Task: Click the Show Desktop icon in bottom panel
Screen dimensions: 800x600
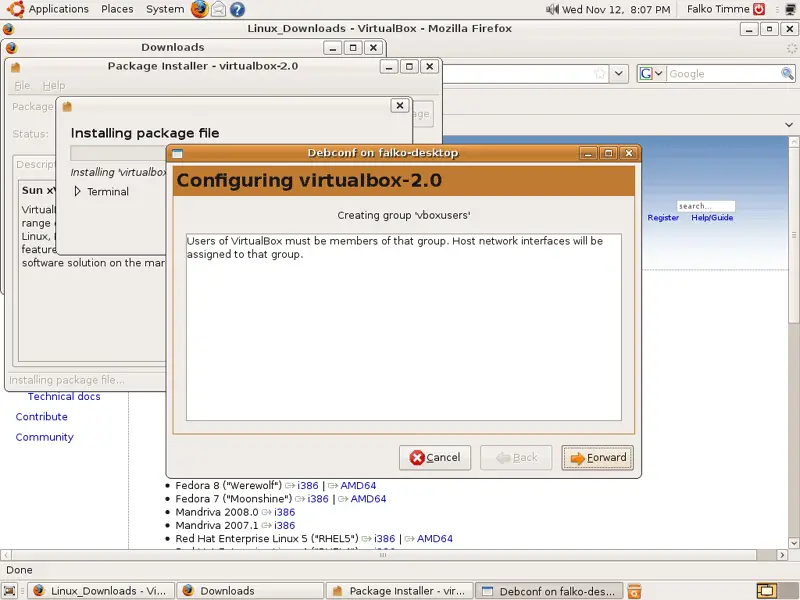Action: tap(10, 591)
